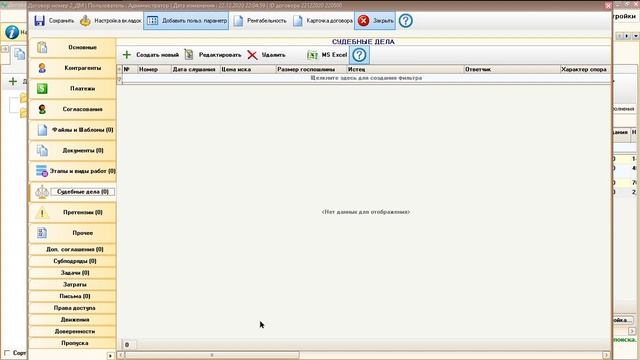Open Файлы и Шаблоны (0) tab

[x=73, y=130]
